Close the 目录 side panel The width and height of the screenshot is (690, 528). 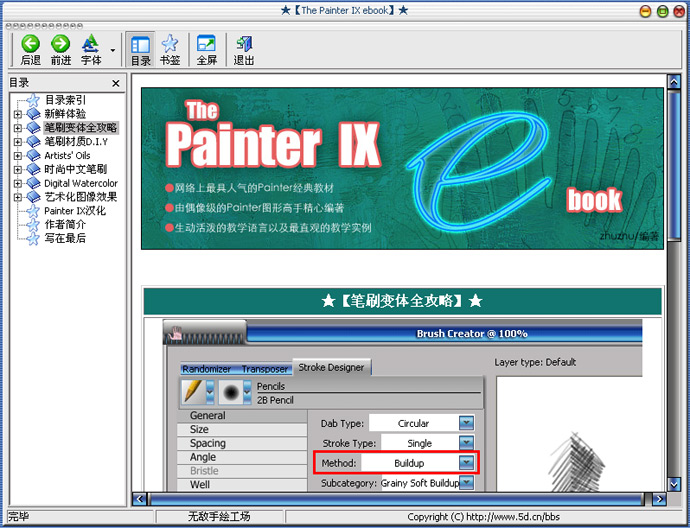pos(115,83)
